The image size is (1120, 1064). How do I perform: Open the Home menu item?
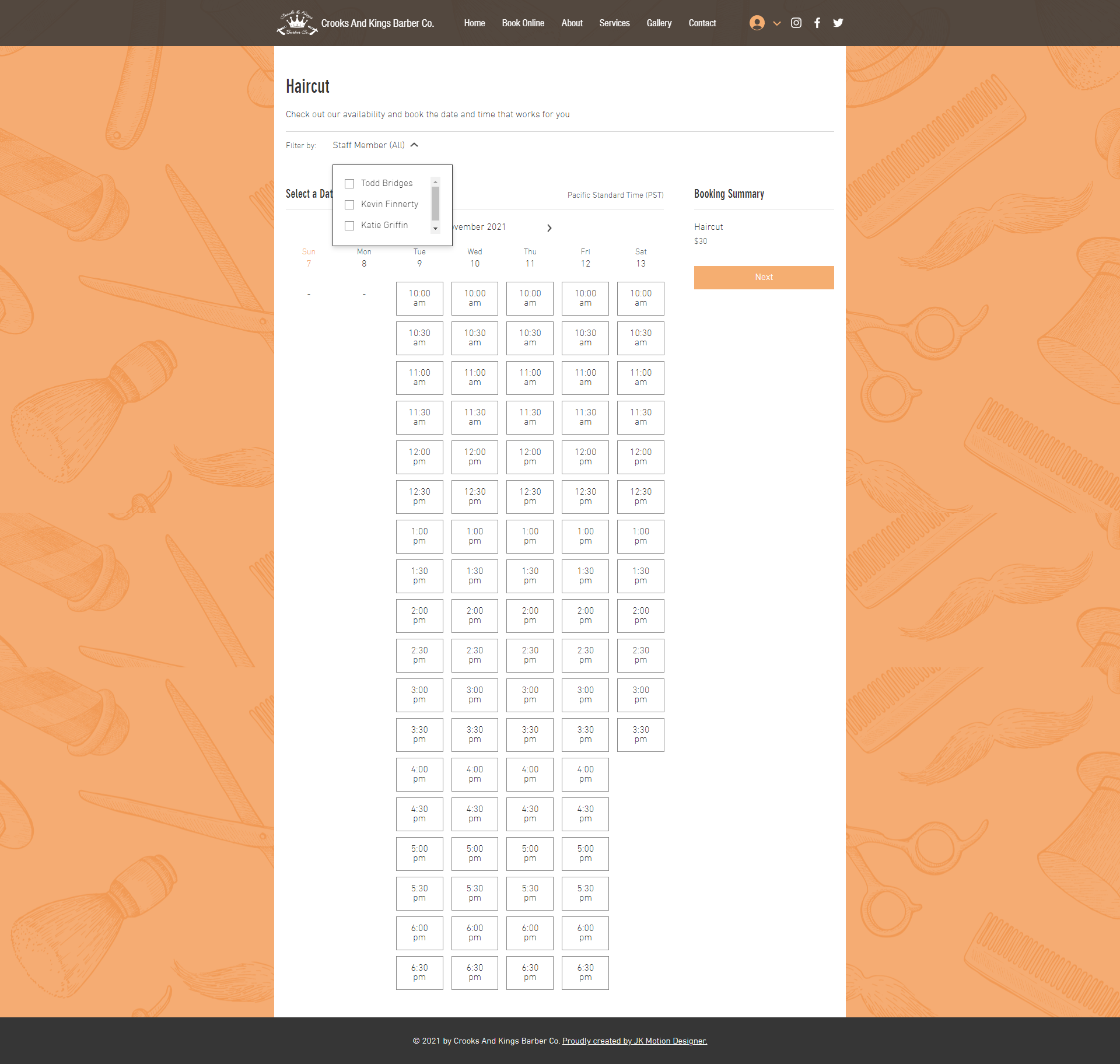(x=474, y=23)
